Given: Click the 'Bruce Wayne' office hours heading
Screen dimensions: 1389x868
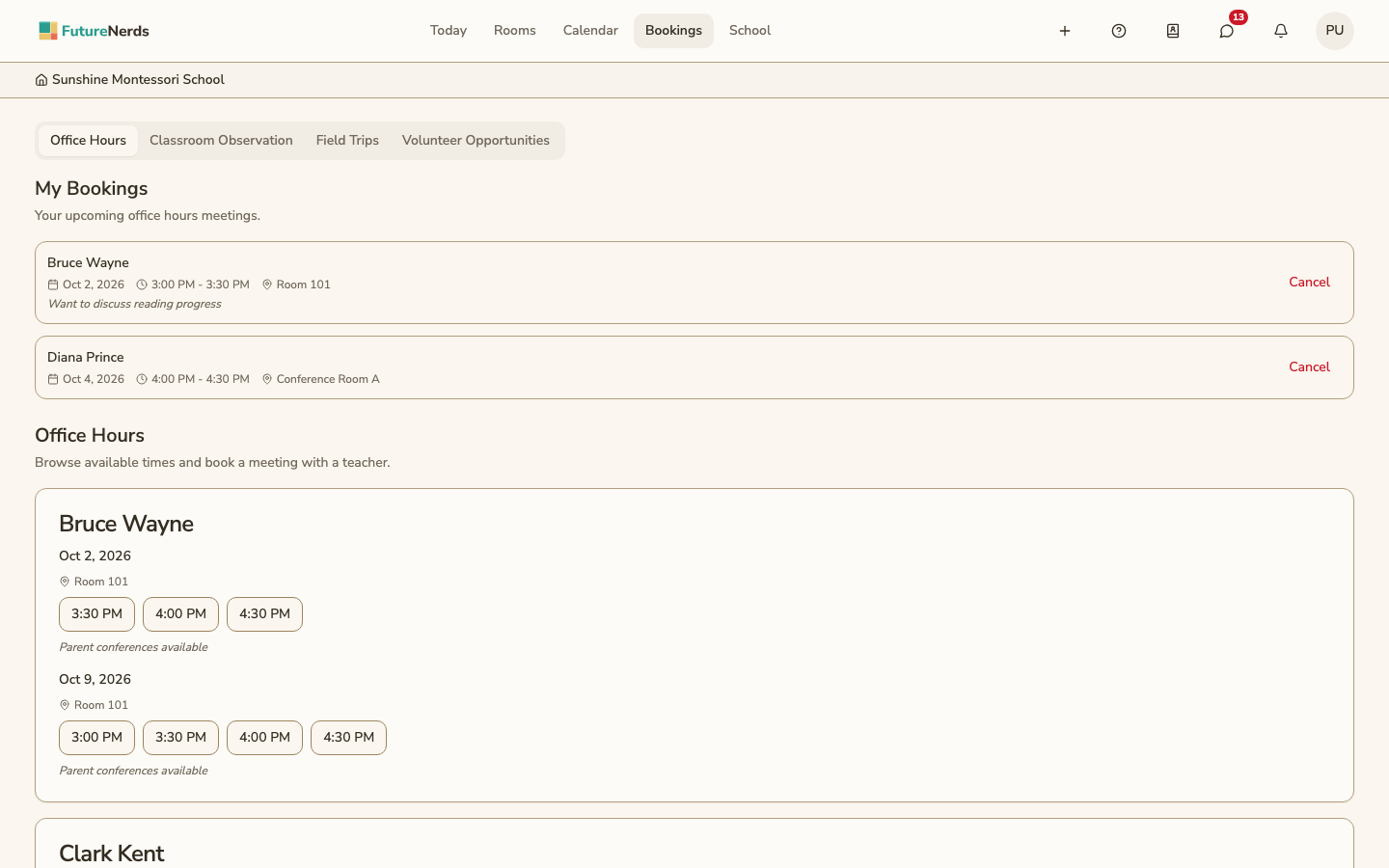Looking at the screenshot, I should click(126, 524).
